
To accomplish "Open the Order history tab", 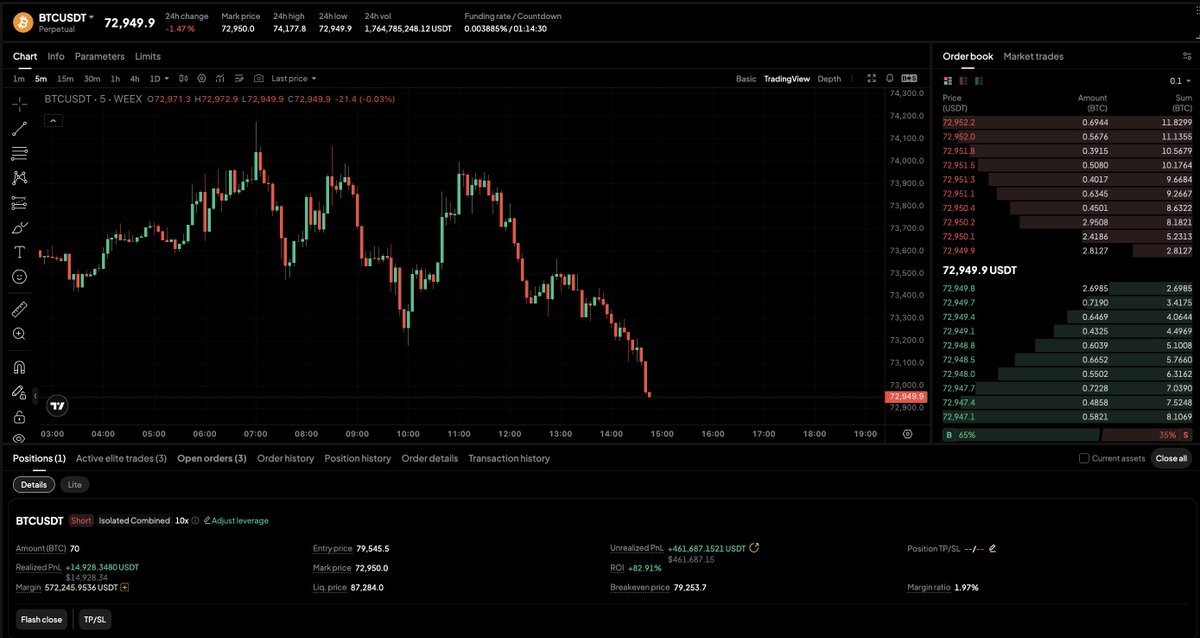I will point(285,458).
